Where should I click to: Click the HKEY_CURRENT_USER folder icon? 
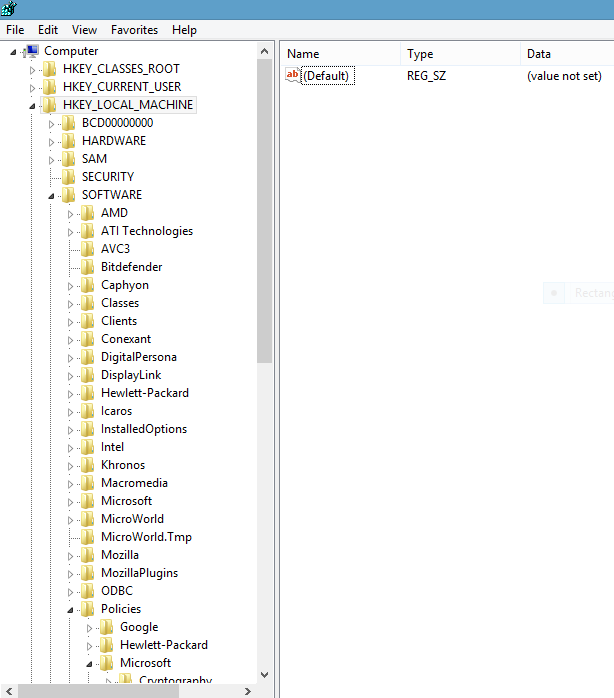click(49, 87)
